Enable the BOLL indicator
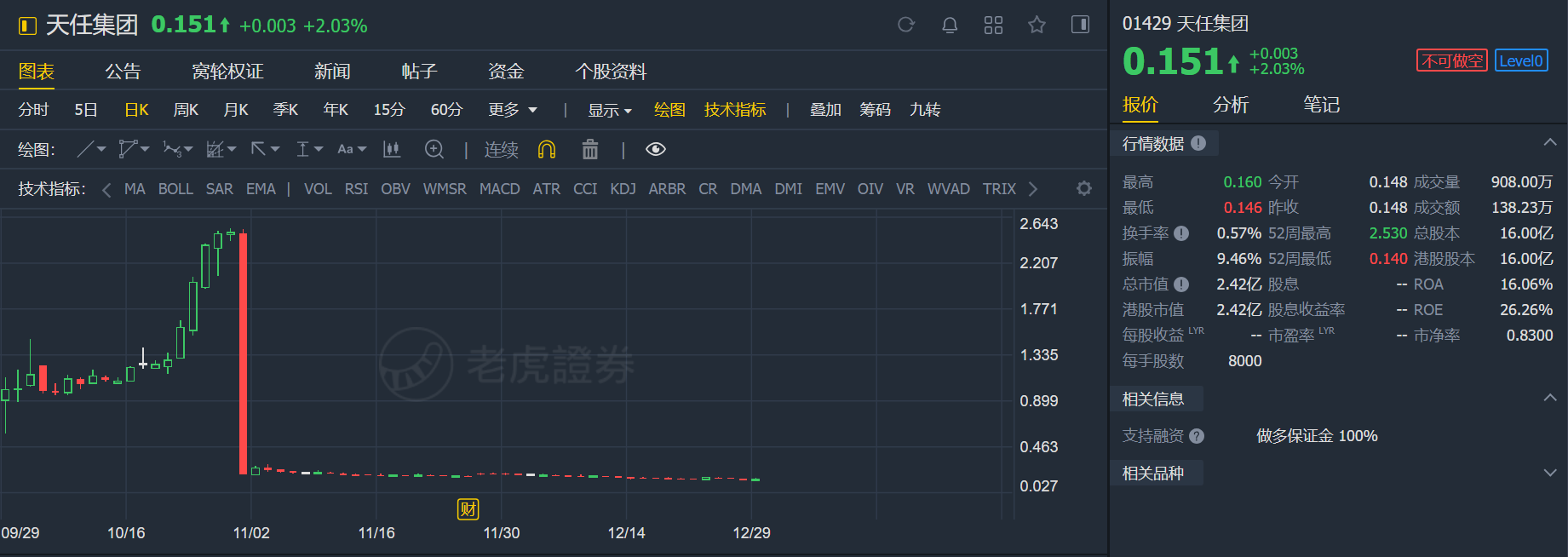 [x=175, y=189]
